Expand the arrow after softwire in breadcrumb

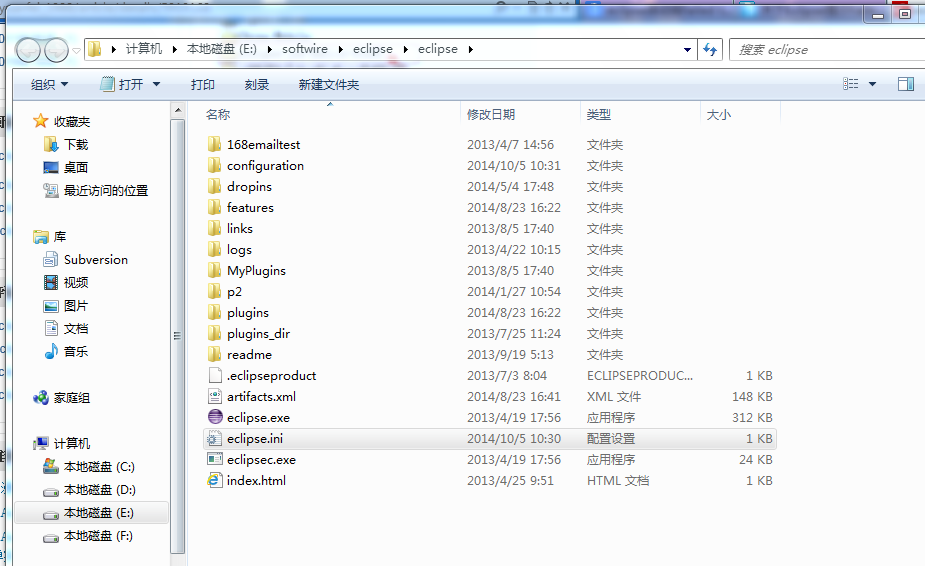point(340,49)
